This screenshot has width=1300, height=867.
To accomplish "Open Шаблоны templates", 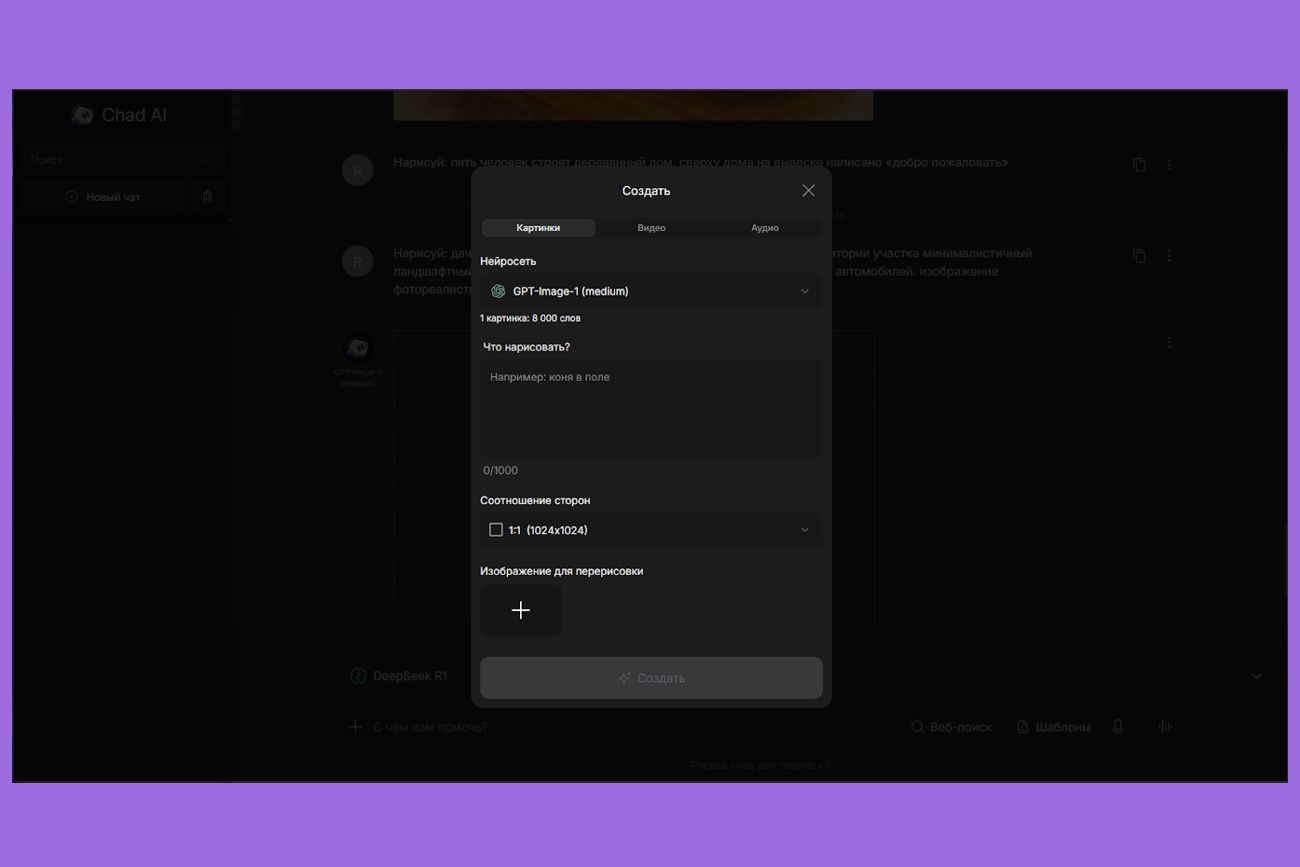I will [x=1053, y=727].
